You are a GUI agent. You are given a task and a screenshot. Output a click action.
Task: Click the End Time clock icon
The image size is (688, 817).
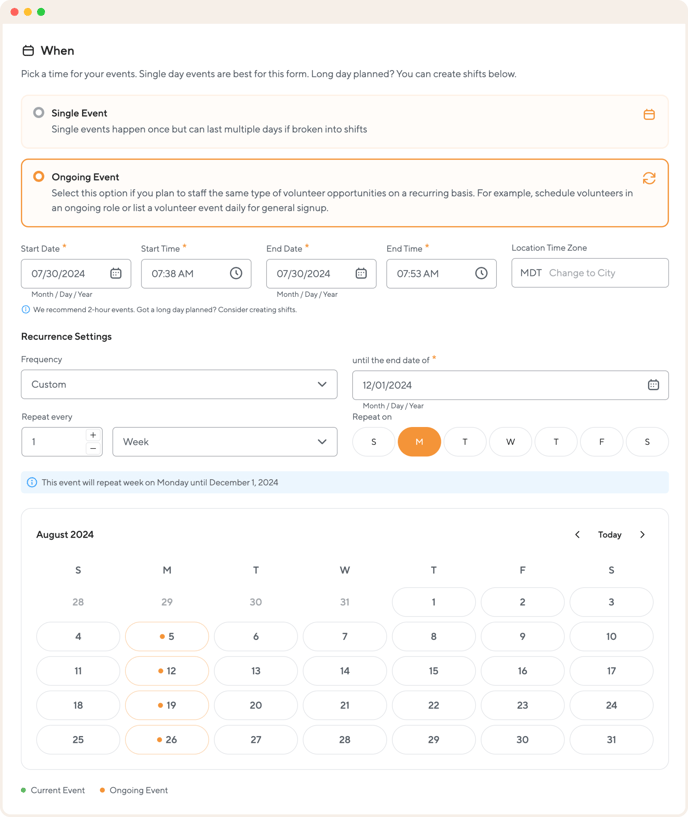pyautogui.click(x=481, y=273)
